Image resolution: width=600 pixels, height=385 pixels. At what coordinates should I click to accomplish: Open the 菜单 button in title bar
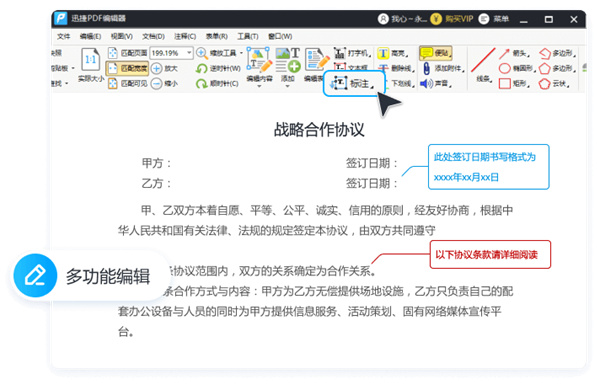click(x=494, y=19)
